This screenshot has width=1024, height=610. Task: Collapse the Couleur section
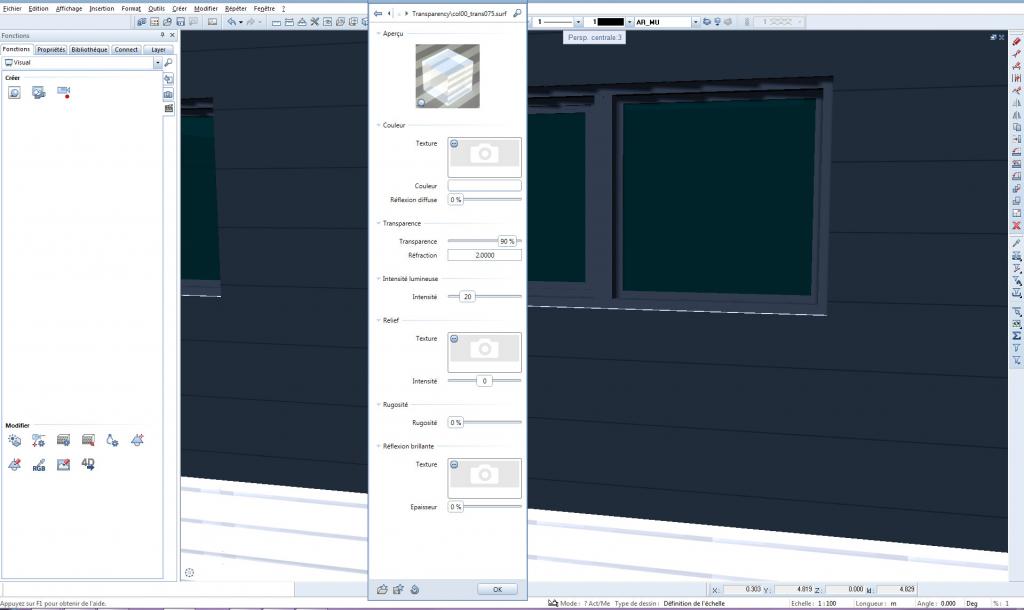378,125
